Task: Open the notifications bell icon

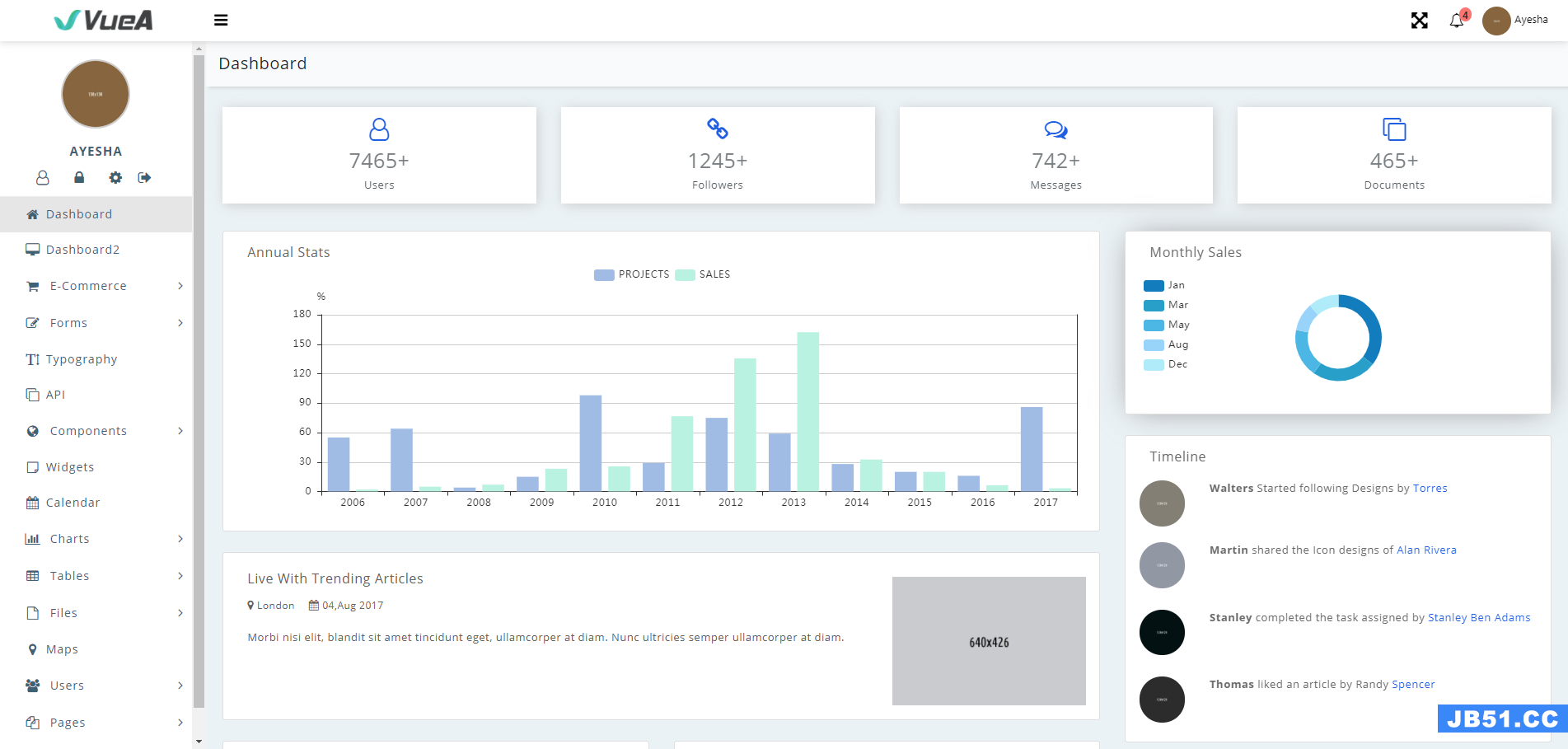Action: [1457, 20]
